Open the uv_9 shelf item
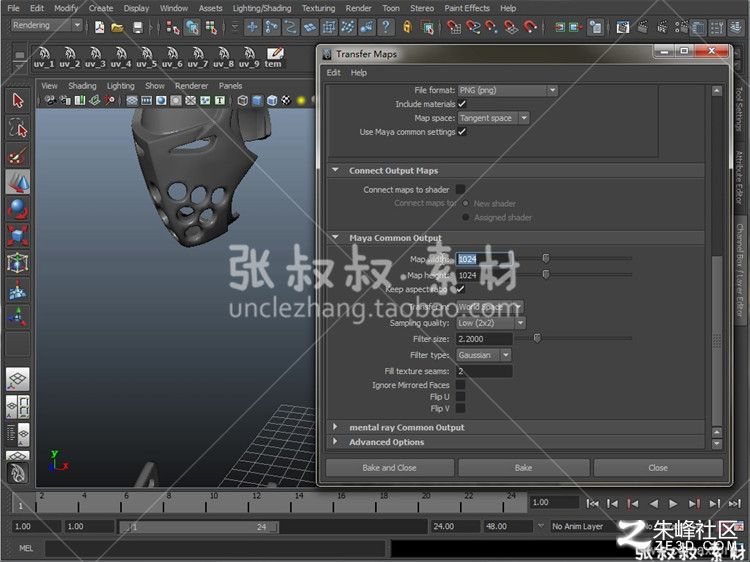The height and width of the screenshot is (562, 750). [x=249, y=58]
